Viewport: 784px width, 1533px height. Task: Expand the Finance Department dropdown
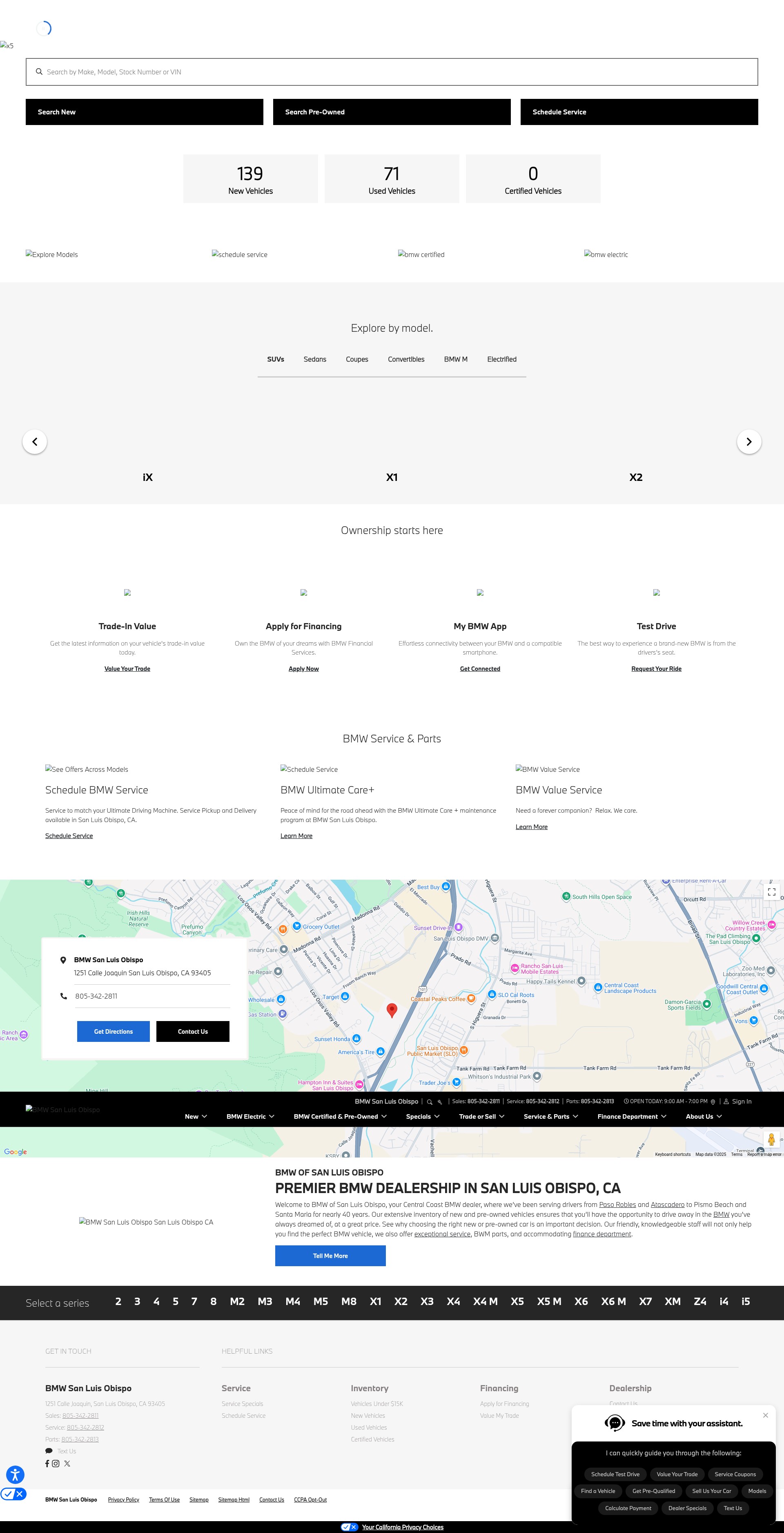tap(632, 1116)
